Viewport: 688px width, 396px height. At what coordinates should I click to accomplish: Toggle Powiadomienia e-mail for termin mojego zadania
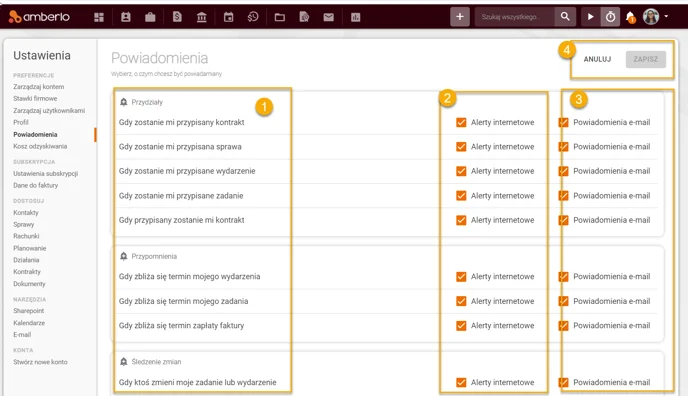point(564,301)
